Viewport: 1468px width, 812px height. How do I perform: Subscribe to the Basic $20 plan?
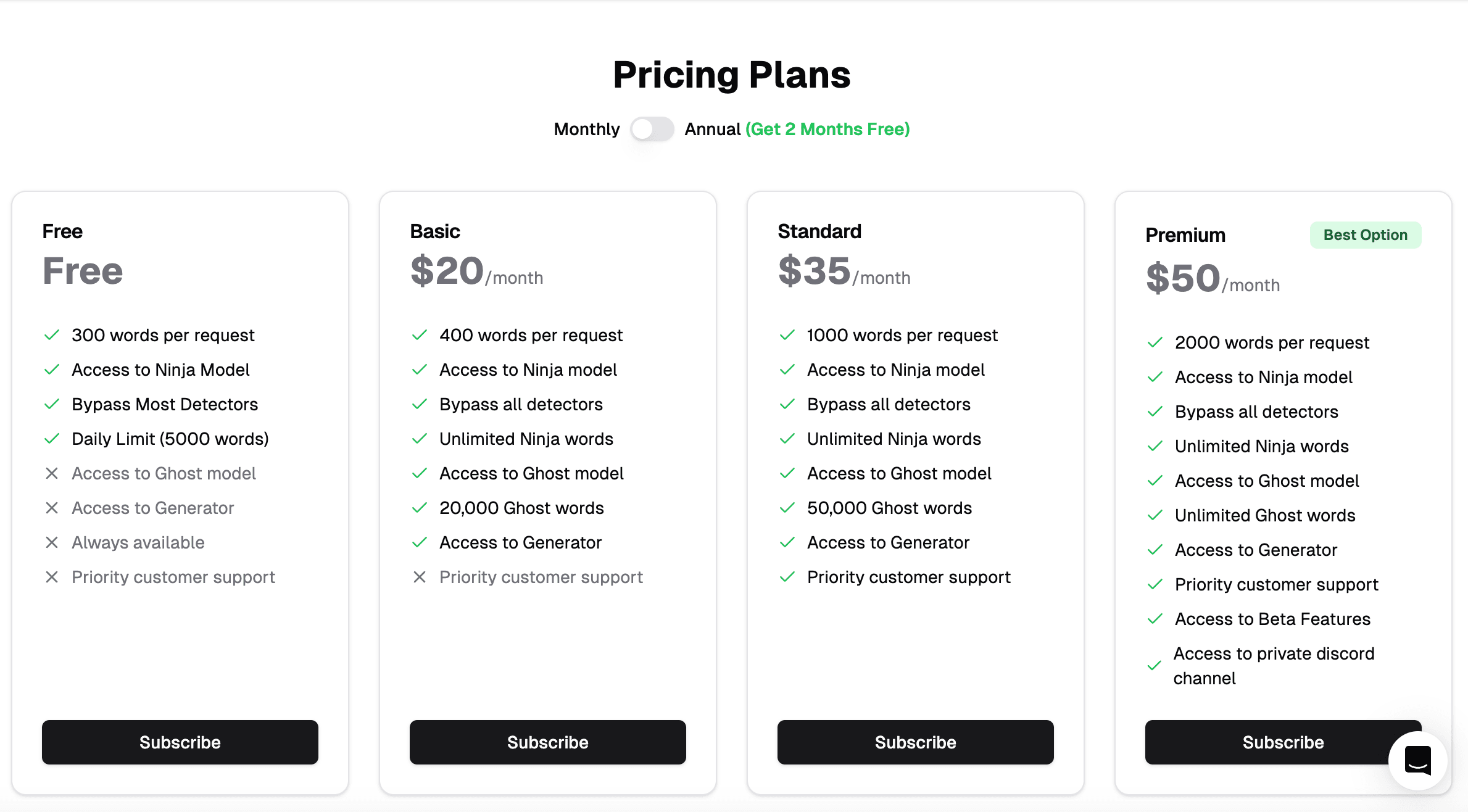[547, 742]
